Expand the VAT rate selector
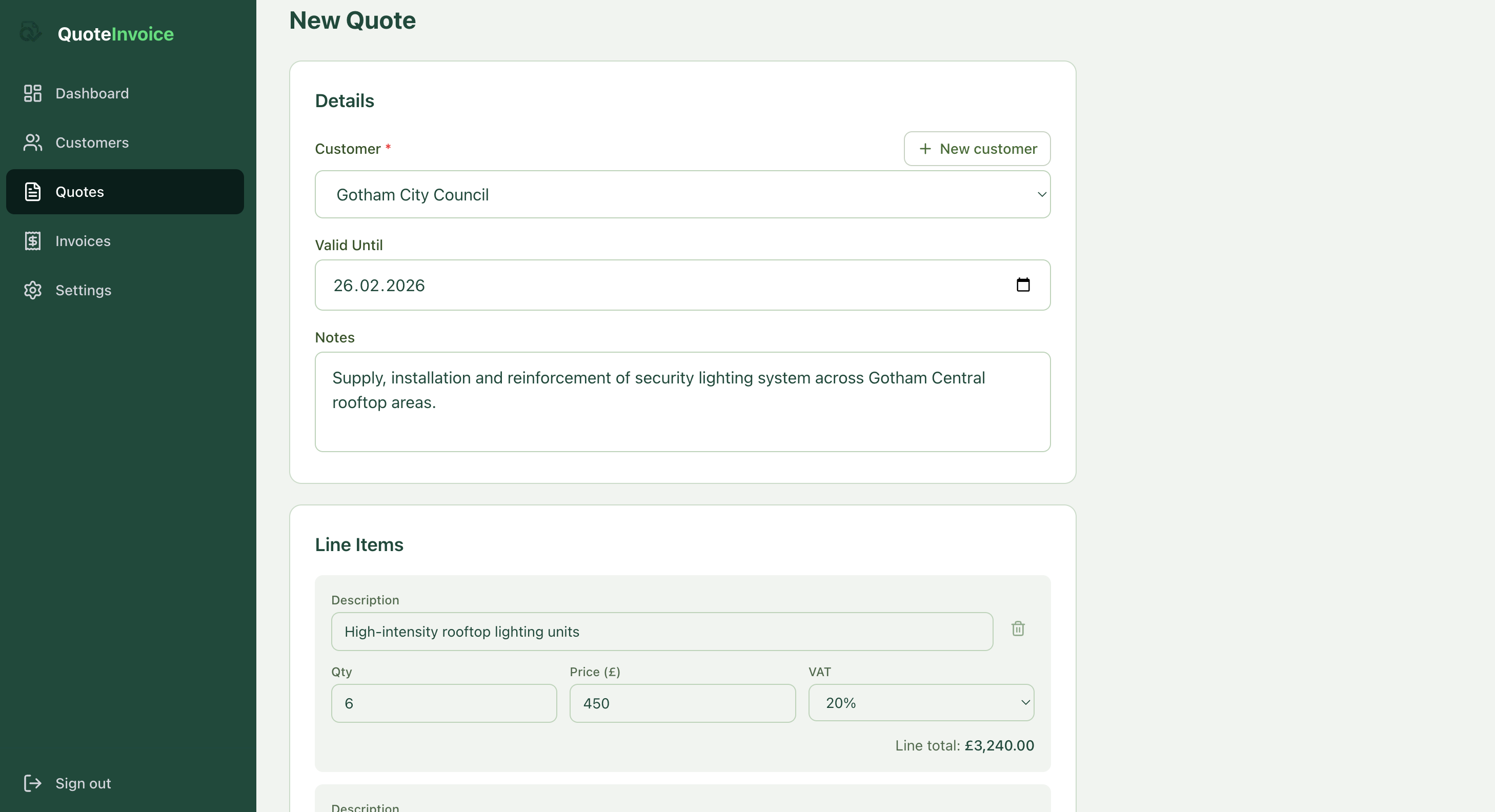This screenshot has width=1495, height=812. 920,702
